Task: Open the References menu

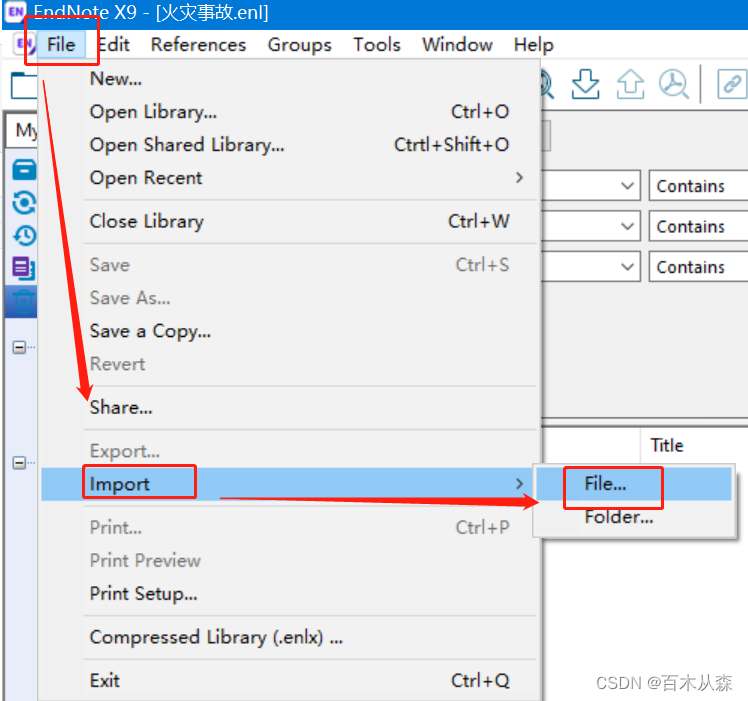Action: 198,45
